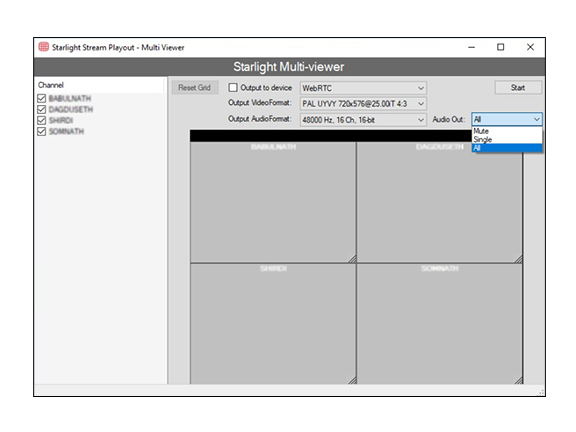This screenshot has width=576, height=432.
Task: Minimize the Multi Viewer window
Action: [x=472, y=47]
